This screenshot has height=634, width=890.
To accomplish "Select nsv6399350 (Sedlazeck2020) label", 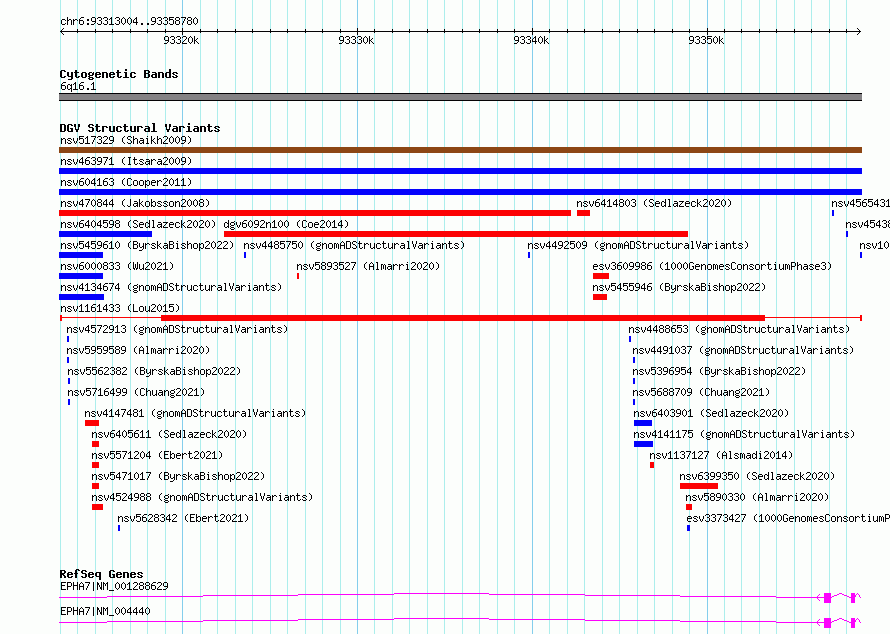I will click(757, 476).
